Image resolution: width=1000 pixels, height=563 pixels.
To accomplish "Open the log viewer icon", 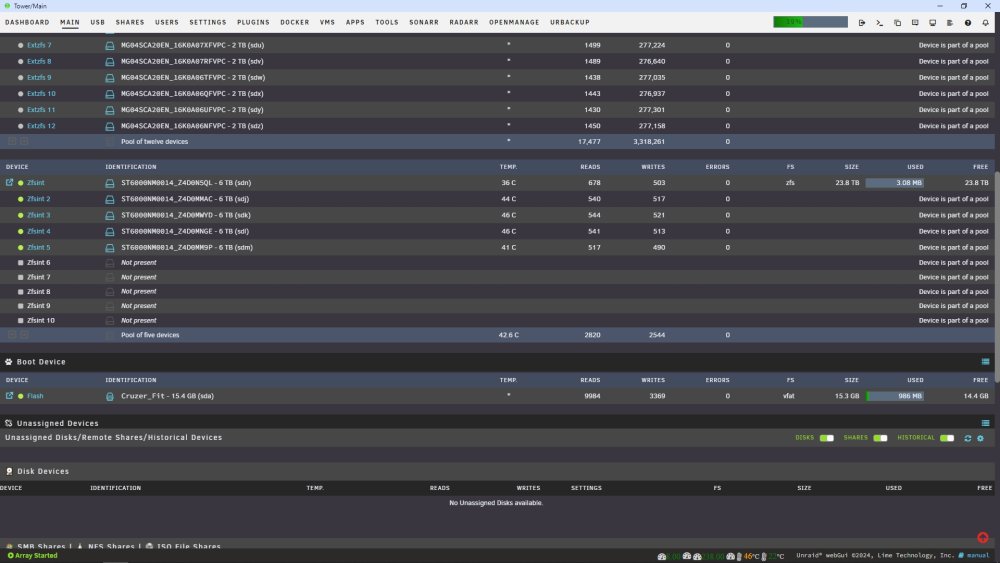I will click(x=950, y=22).
